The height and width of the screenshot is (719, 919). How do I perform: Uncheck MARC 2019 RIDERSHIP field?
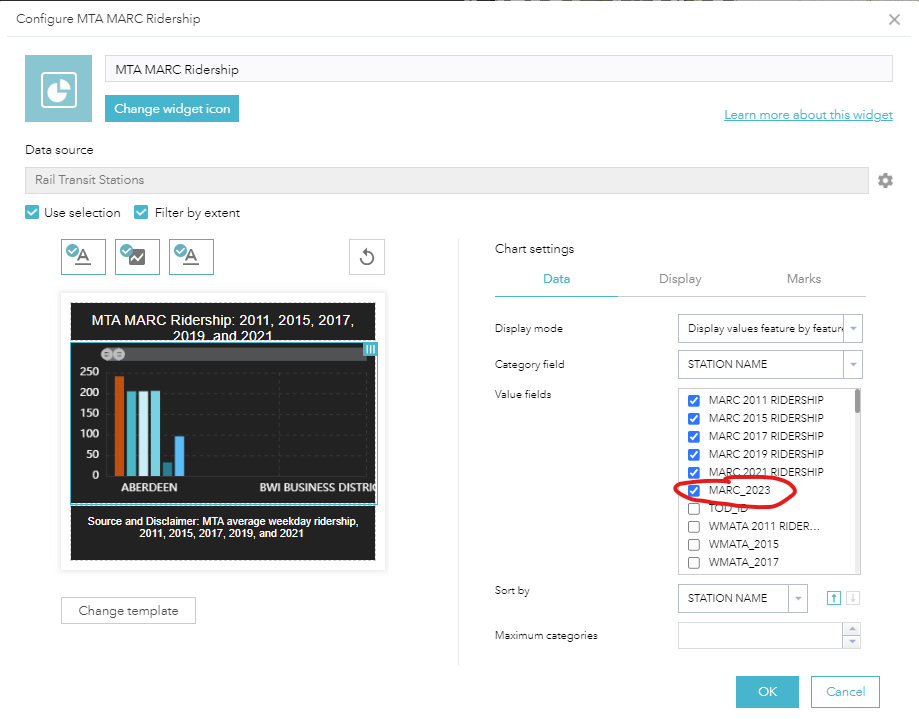pos(693,455)
